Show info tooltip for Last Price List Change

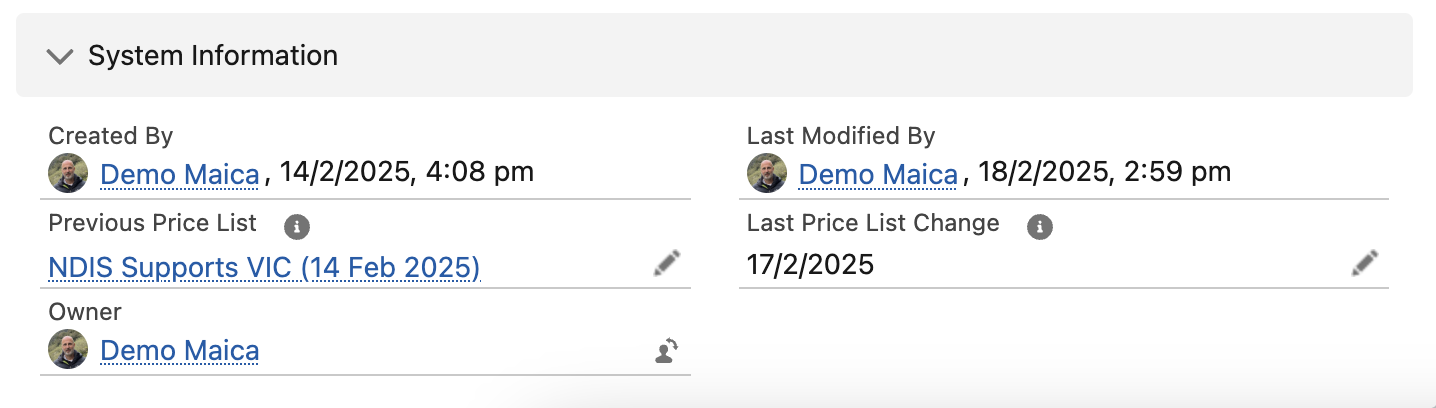1040,227
